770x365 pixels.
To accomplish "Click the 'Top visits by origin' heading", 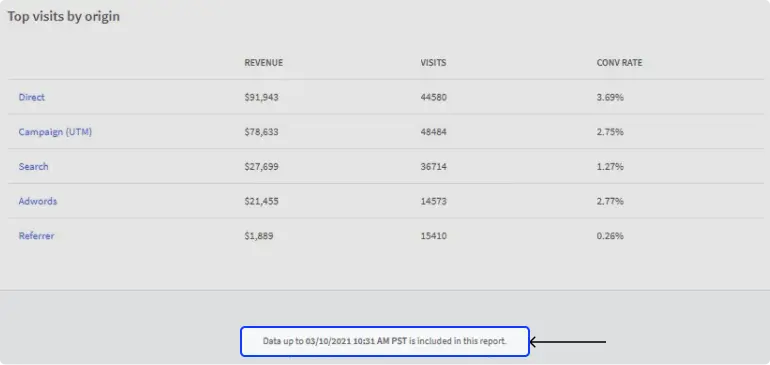I will 63,16.
